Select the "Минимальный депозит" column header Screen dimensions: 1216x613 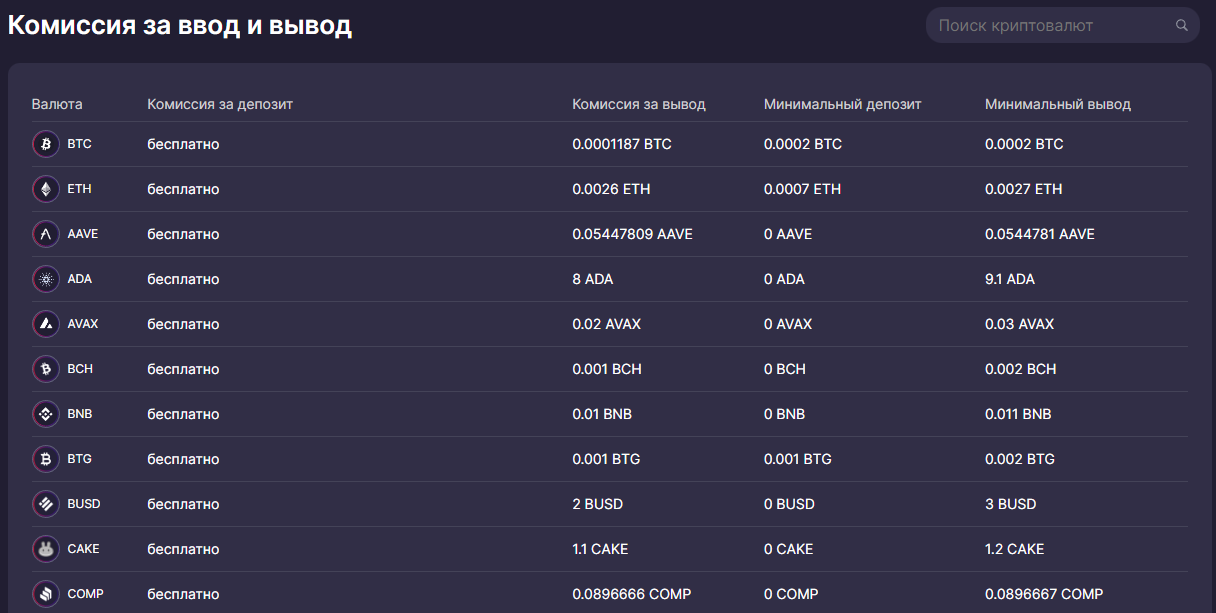coord(842,104)
